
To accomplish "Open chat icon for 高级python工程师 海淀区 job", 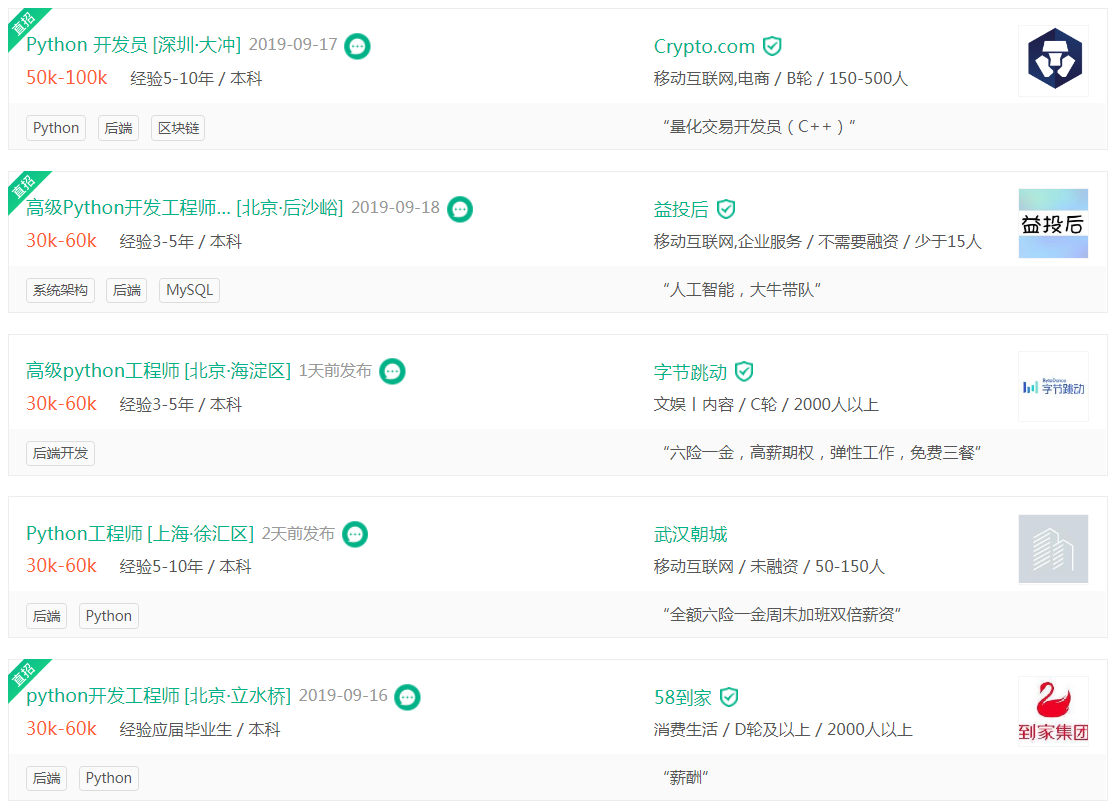I will pyautogui.click(x=392, y=371).
